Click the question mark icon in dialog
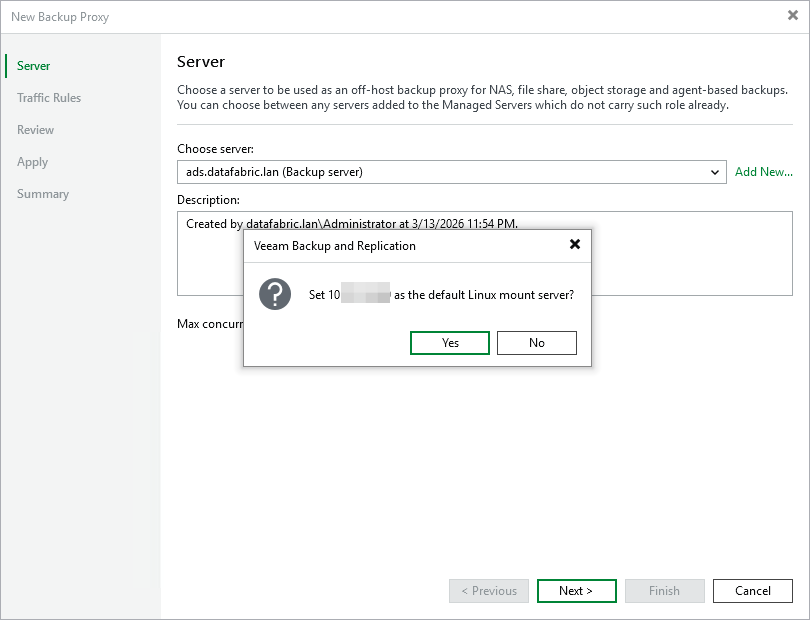Image resolution: width=810 pixels, height=620 pixels. pyautogui.click(x=275, y=294)
